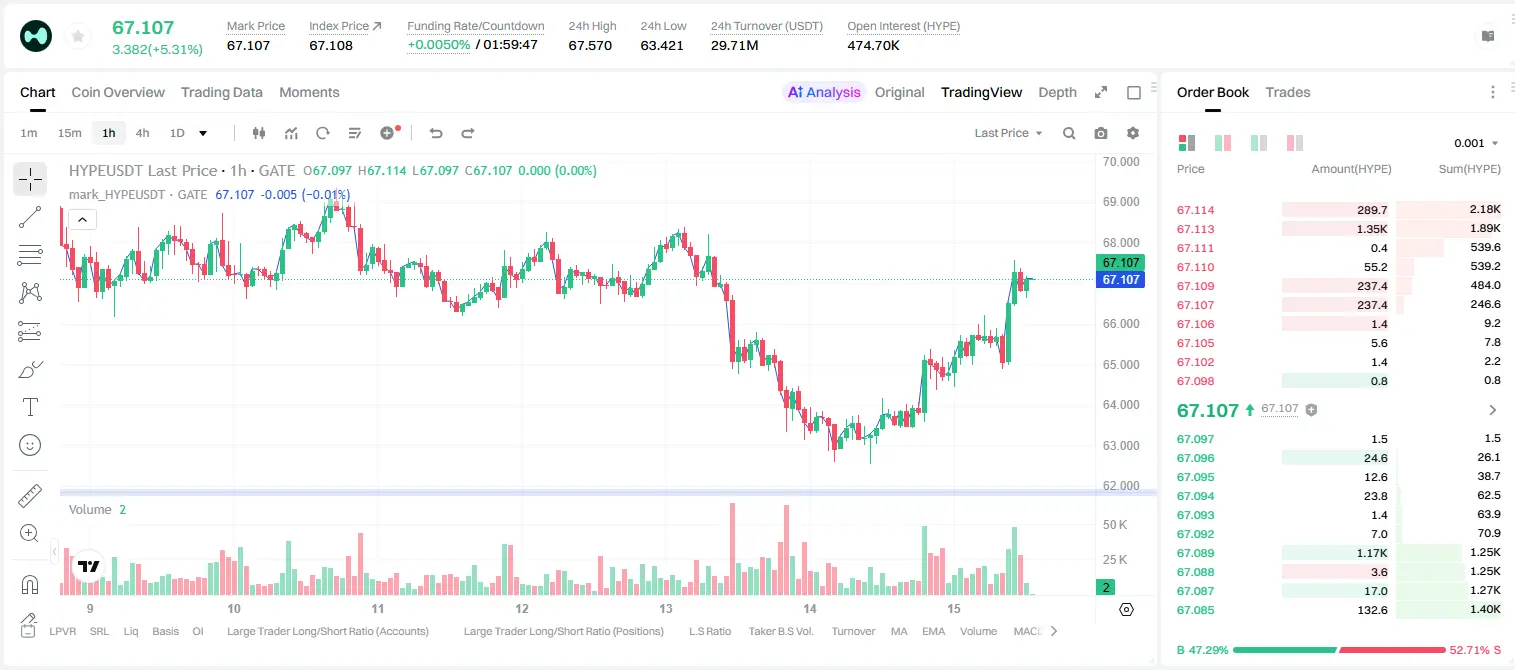Open chart settings gear icon

click(x=1133, y=133)
